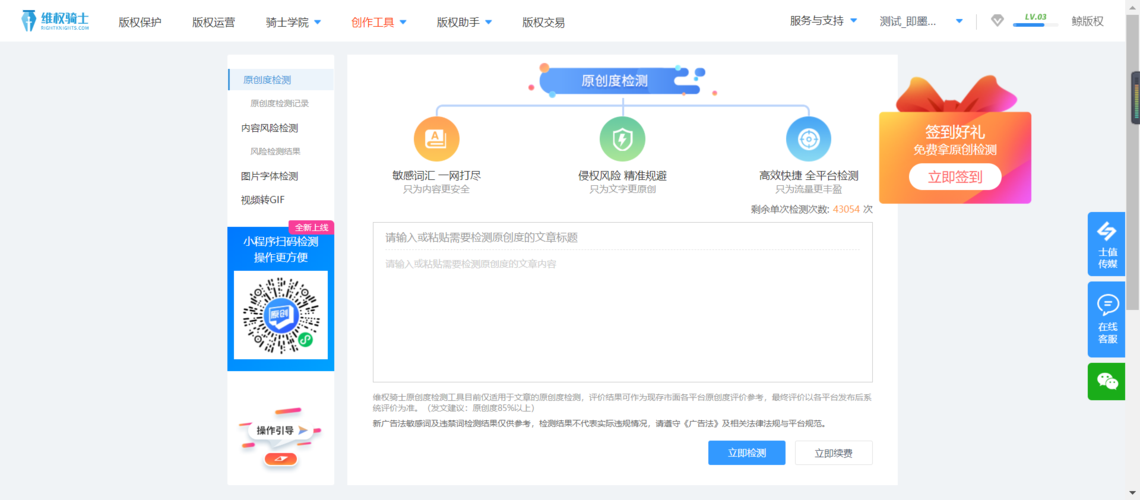Click the 立即续费 button
This screenshot has height=500, width=1140.
[833, 453]
